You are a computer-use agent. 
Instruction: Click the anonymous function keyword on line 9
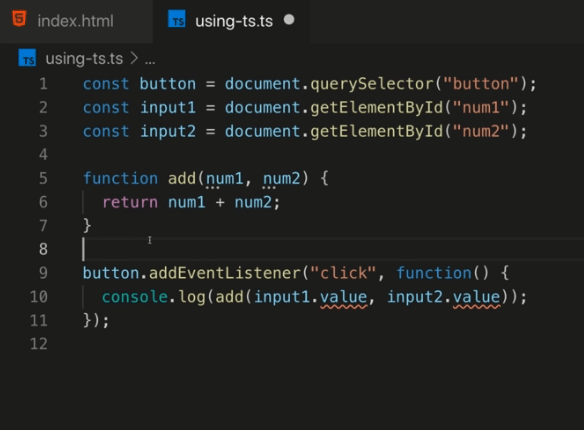tap(434, 273)
